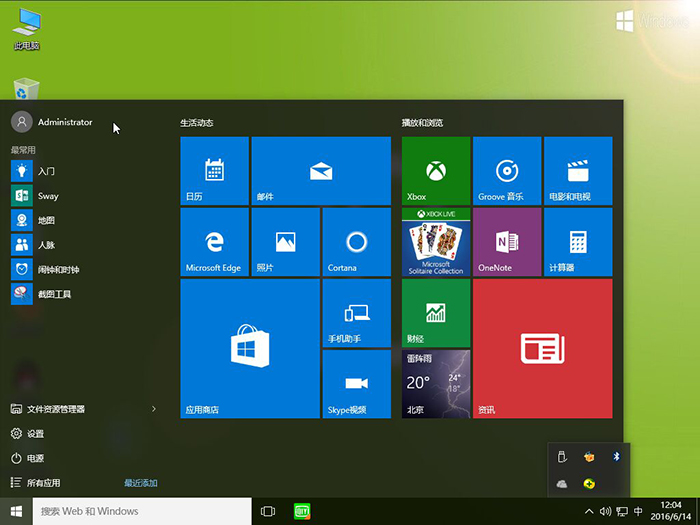700x525 pixels.
Task: Open the 计算器 calculator tile
Action: (578, 242)
